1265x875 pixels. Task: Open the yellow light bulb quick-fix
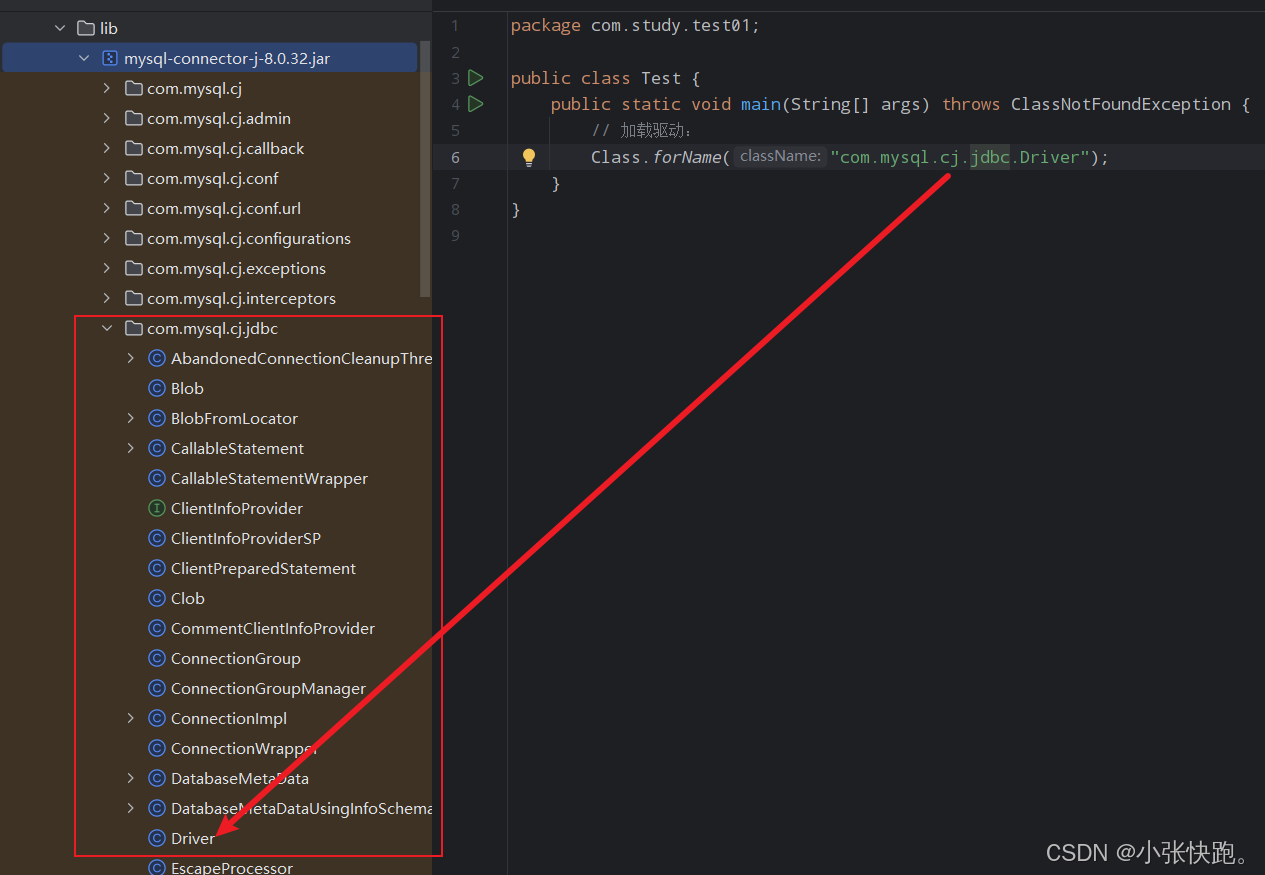(x=529, y=157)
